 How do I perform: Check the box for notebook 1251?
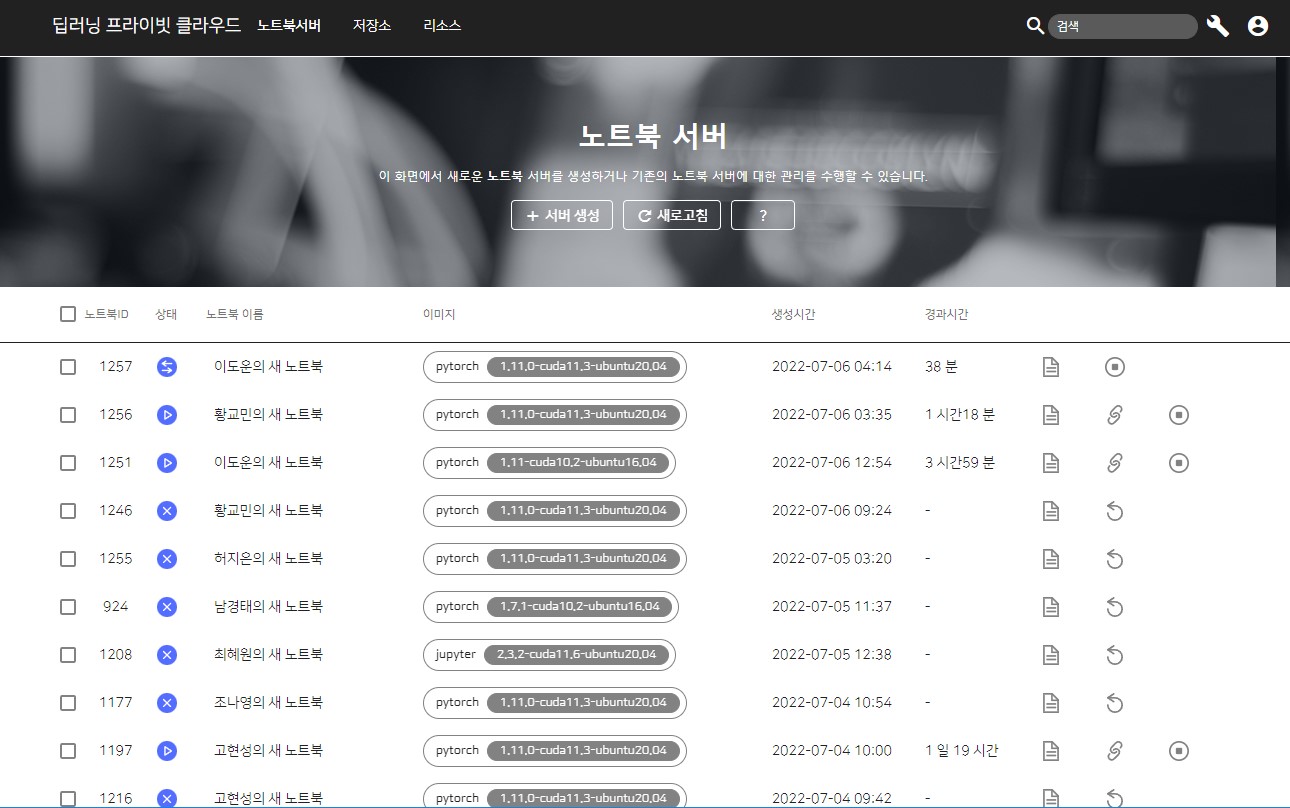(68, 463)
